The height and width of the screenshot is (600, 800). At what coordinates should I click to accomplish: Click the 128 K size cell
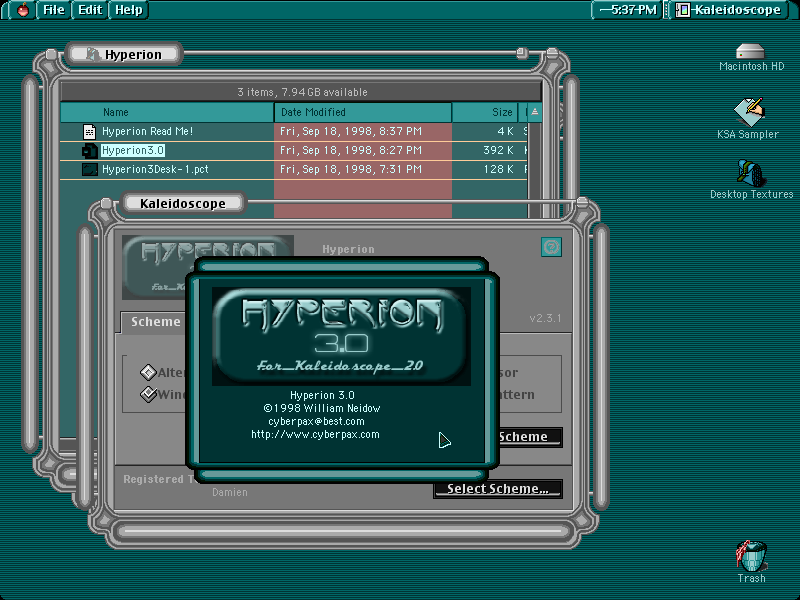coord(498,169)
